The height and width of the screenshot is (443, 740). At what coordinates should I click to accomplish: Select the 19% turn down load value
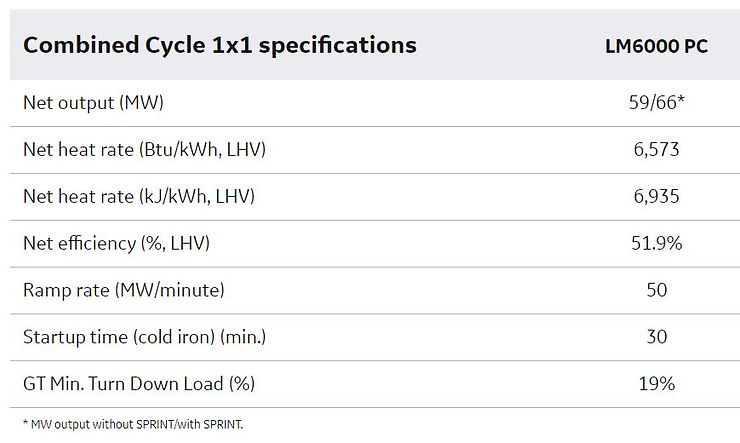pos(656,383)
